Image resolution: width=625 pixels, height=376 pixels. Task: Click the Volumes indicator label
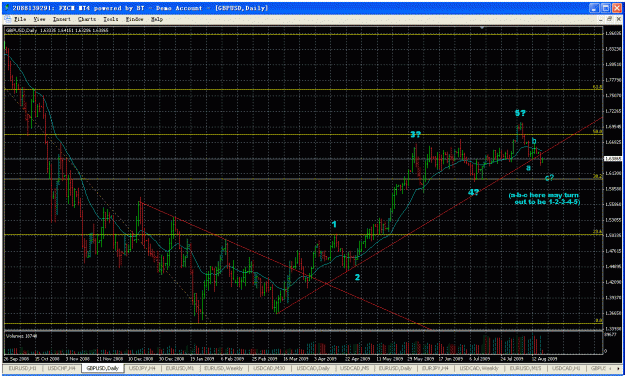[x=21, y=336]
